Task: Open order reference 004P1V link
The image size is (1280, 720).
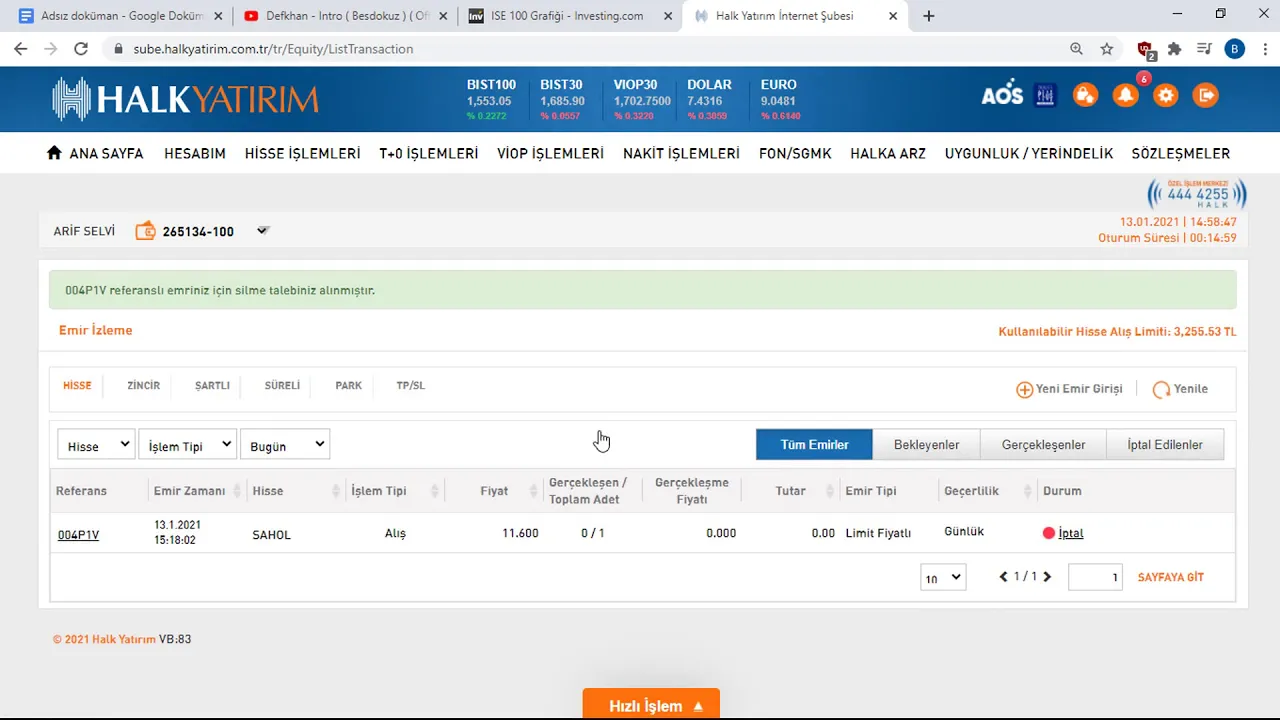Action: tap(78, 535)
